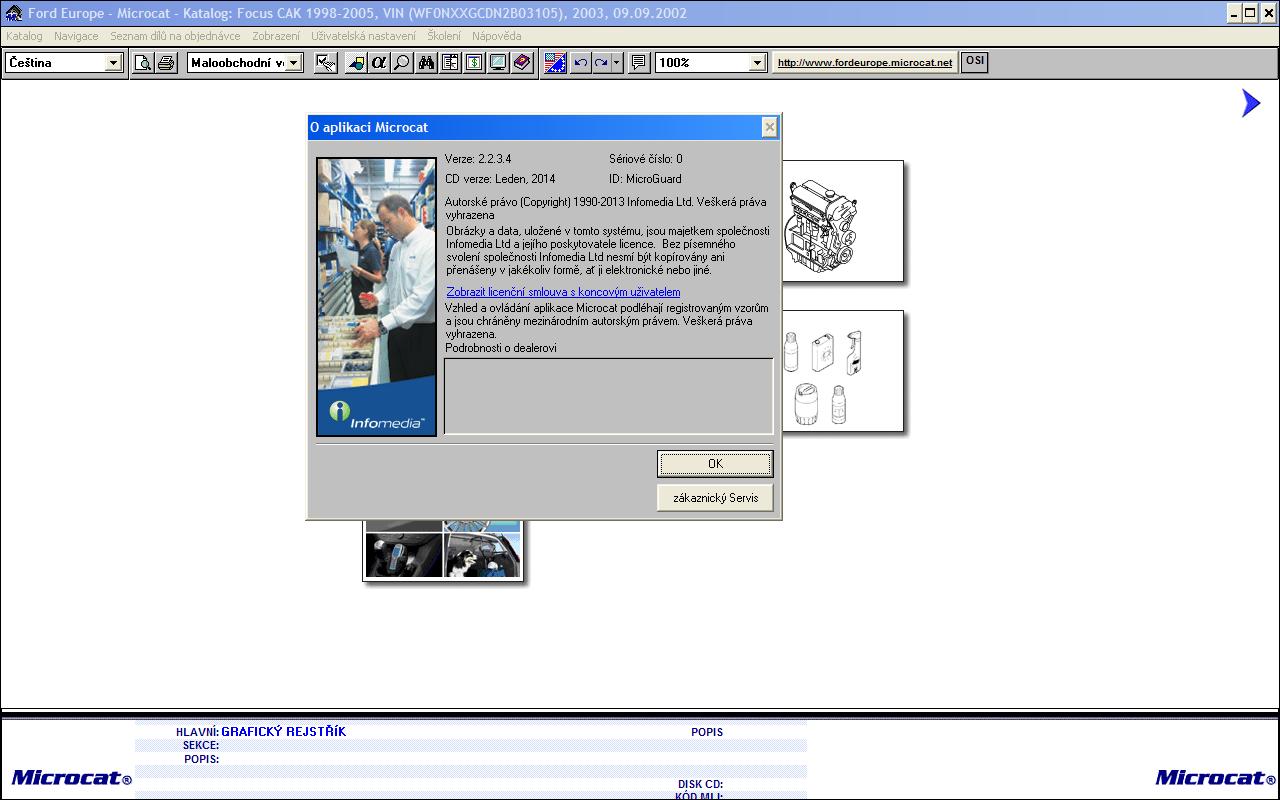Screen dimensions: 1280x800
Task: Click the undo arrow icon
Action: [580, 63]
